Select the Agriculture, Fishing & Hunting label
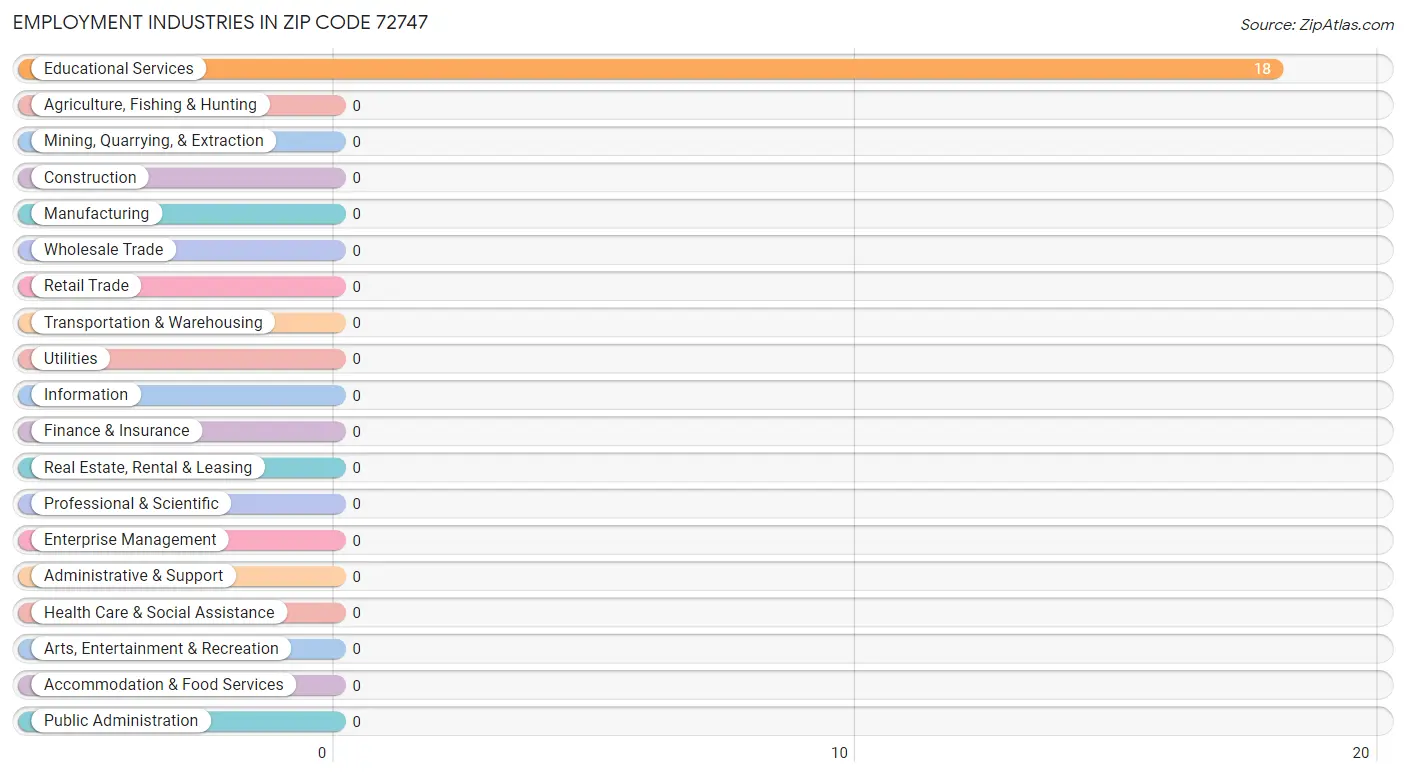The height and width of the screenshot is (776, 1406). point(150,105)
